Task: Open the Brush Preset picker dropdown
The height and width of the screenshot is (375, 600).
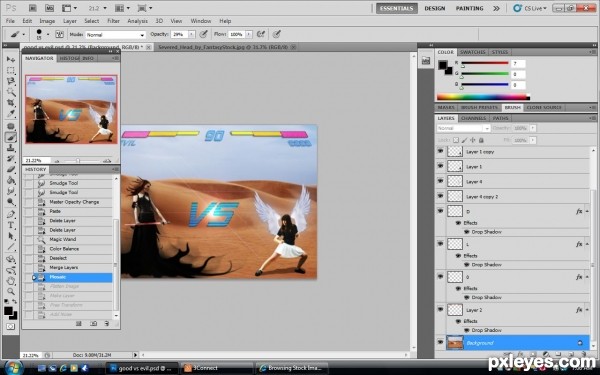Action: (48, 34)
